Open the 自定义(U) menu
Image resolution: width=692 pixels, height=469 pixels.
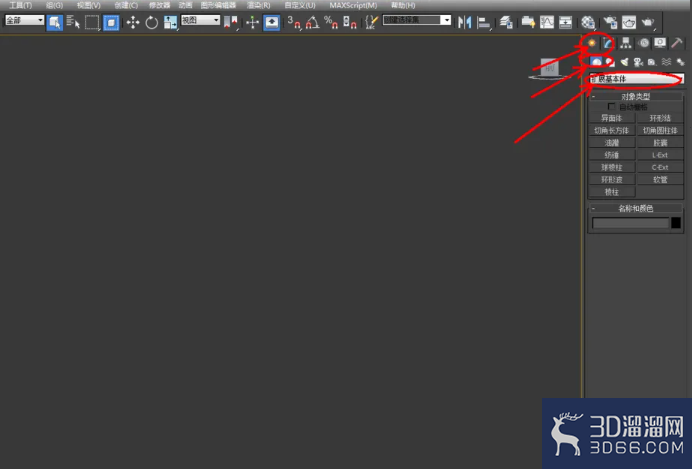click(300, 5)
